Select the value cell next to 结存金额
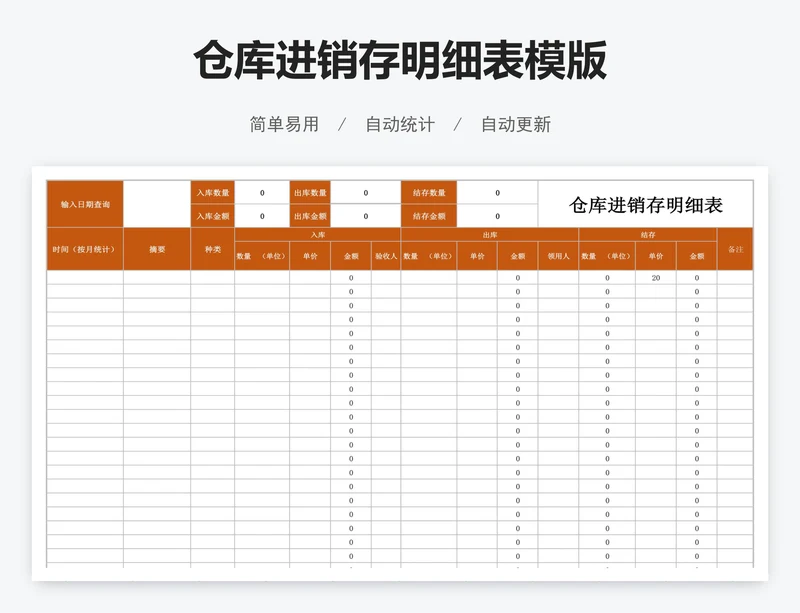This screenshot has height=613, width=800. click(497, 216)
